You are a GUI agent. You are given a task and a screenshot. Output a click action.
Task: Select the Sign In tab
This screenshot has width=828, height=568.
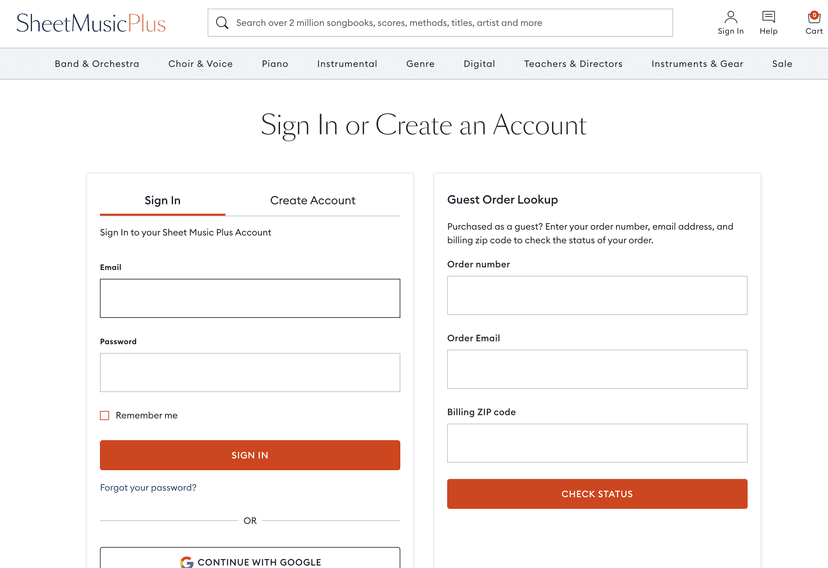click(x=162, y=200)
